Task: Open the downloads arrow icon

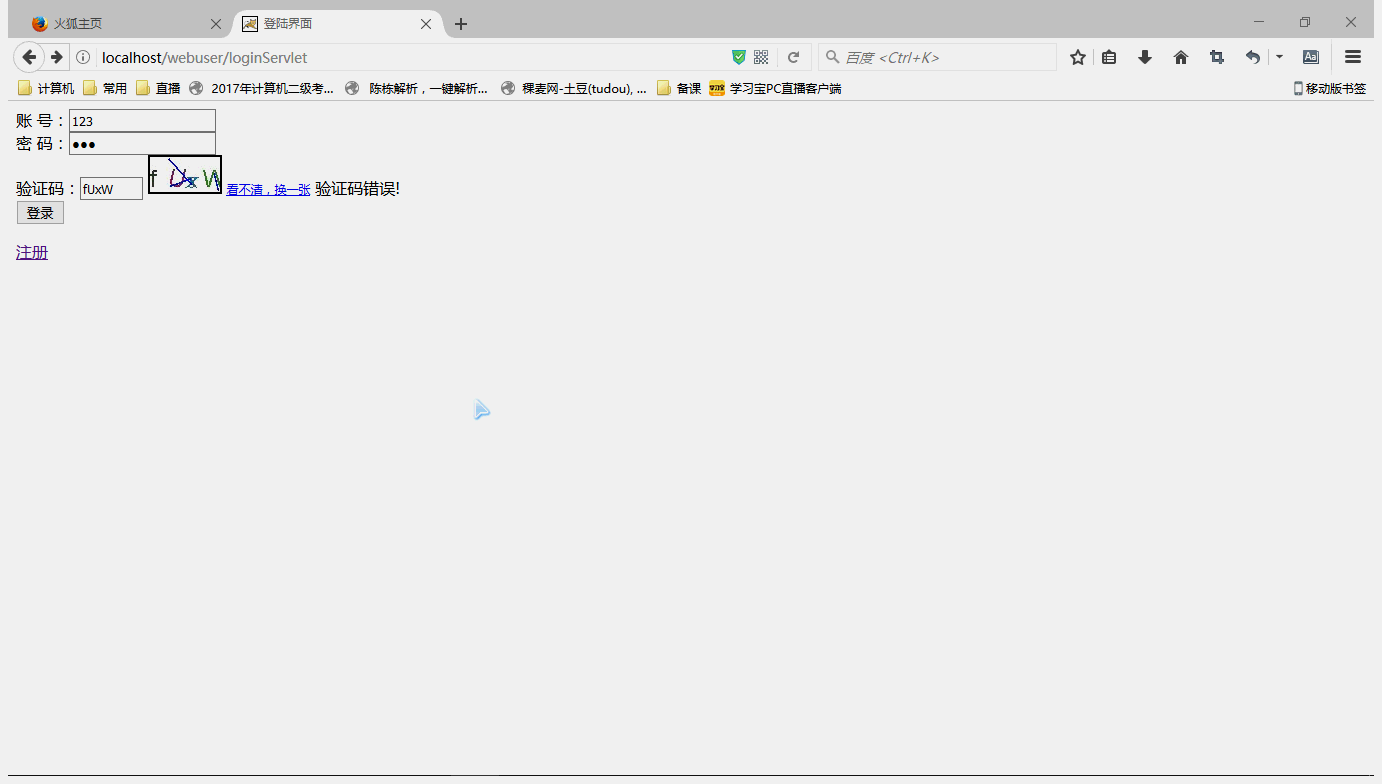Action: coord(1145,57)
